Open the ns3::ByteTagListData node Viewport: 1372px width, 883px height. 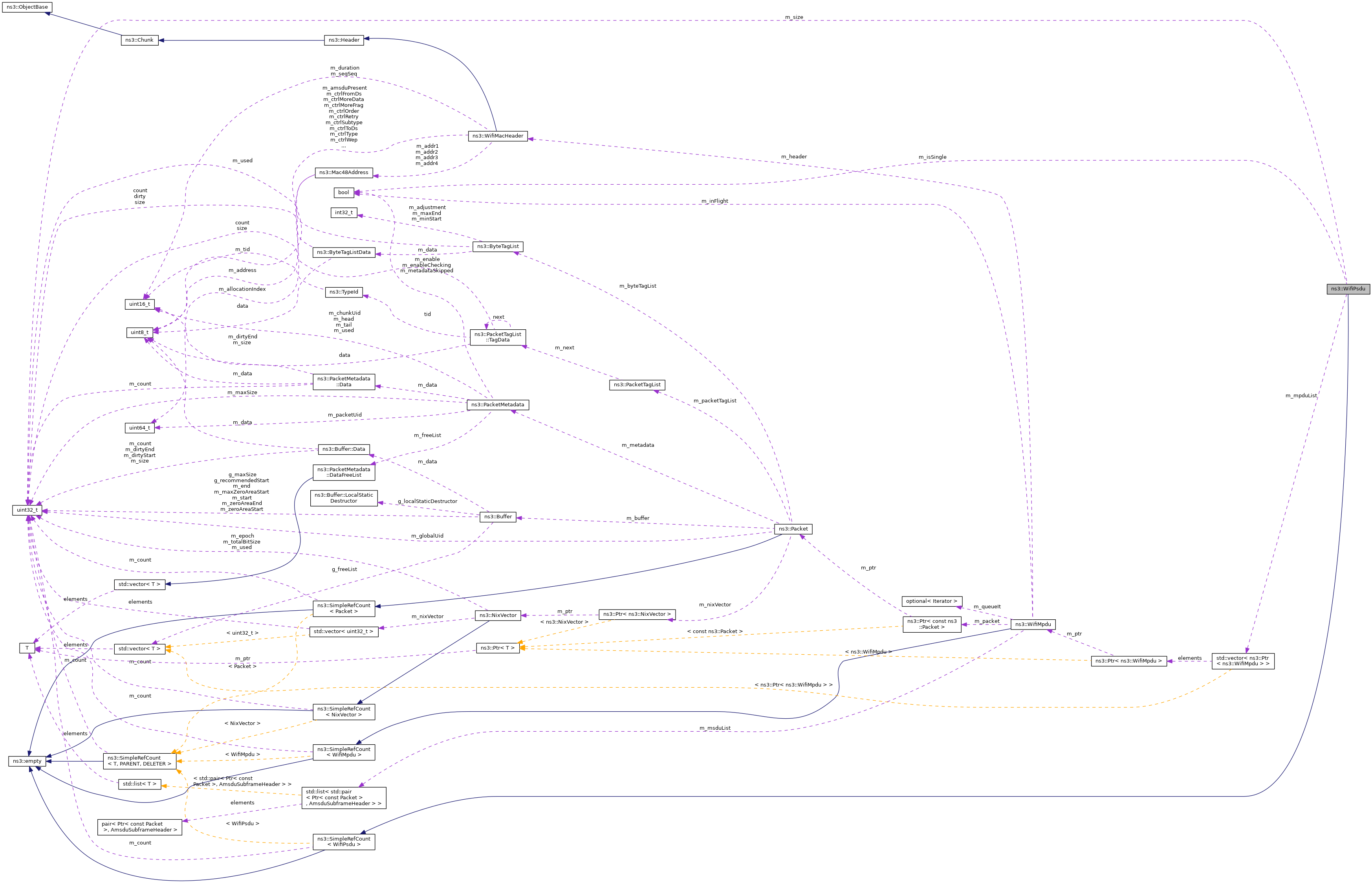coord(344,252)
